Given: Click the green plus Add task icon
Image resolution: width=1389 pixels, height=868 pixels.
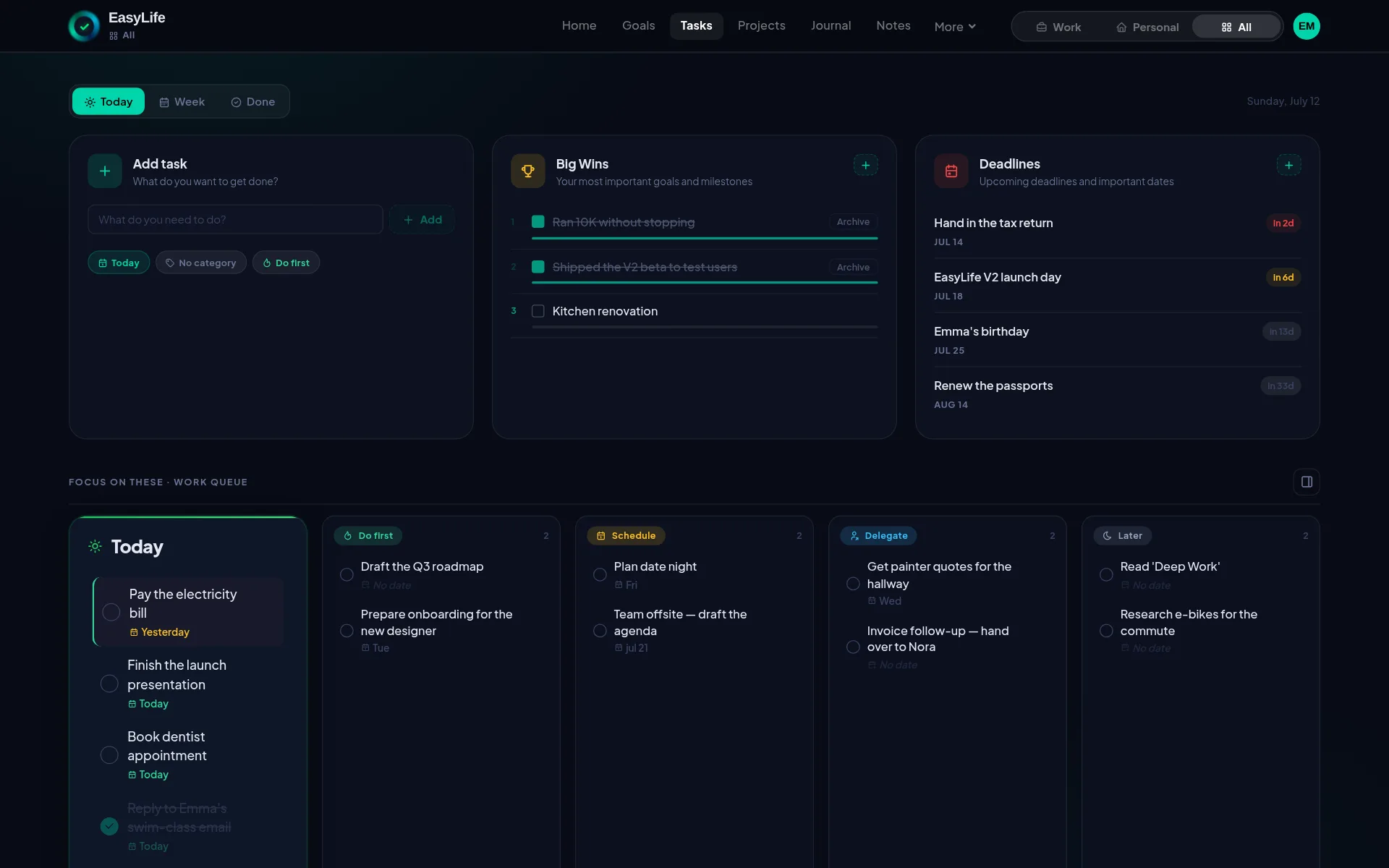Looking at the screenshot, I should coord(105,171).
